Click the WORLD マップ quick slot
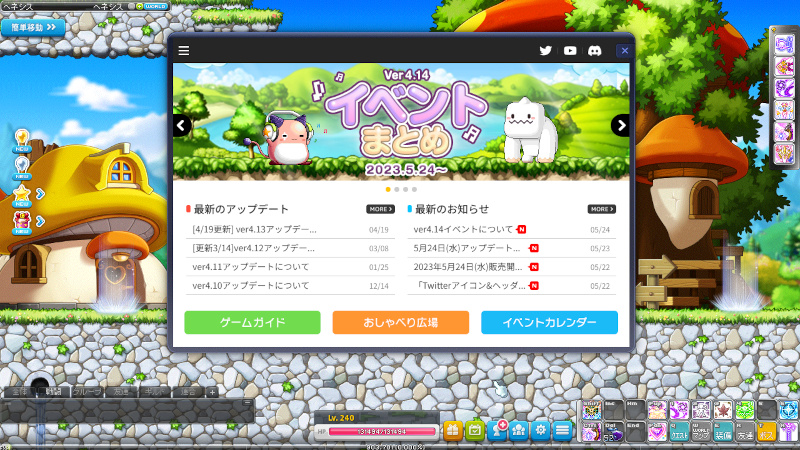 tap(701, 432)
